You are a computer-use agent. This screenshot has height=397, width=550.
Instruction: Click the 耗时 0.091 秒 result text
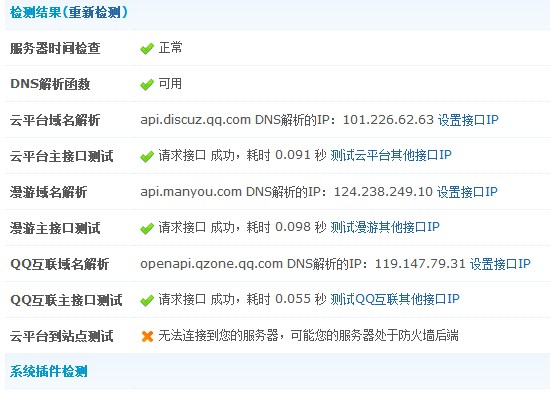pos(286,155)
